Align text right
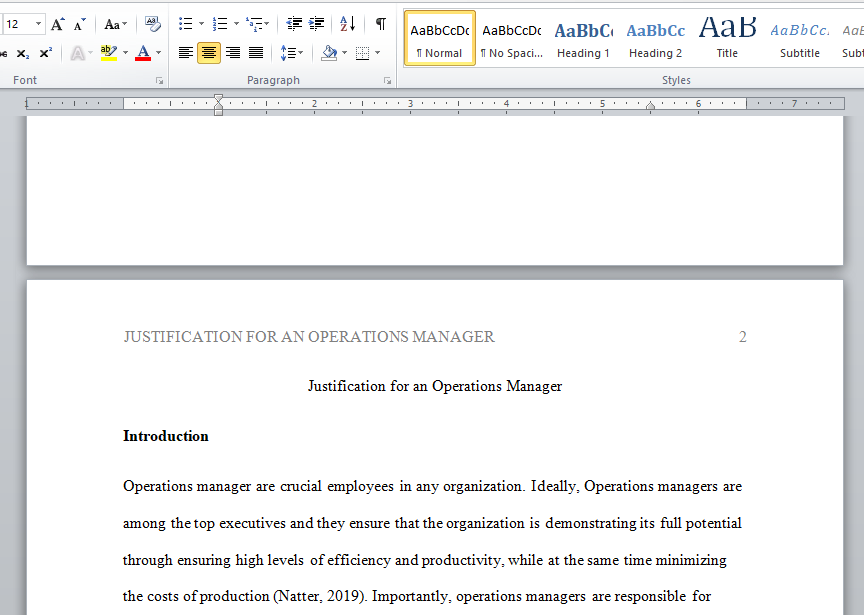 (x=233, y=53)
